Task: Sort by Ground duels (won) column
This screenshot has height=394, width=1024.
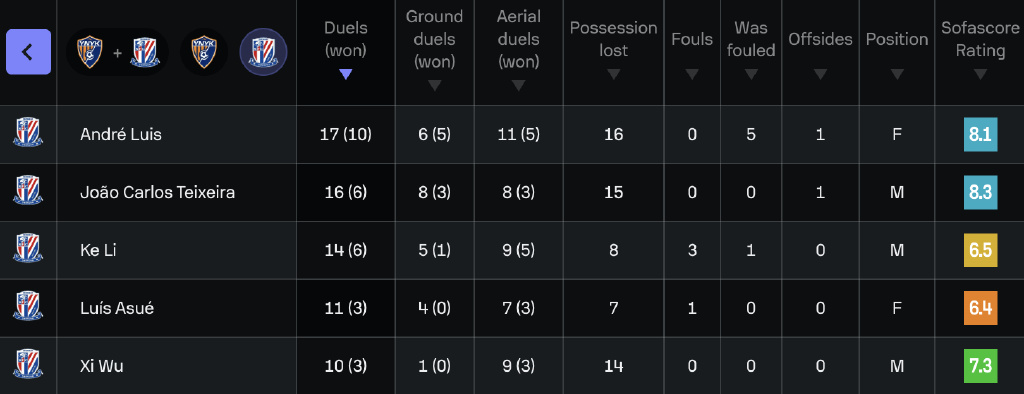Action: tap(434, 52)
